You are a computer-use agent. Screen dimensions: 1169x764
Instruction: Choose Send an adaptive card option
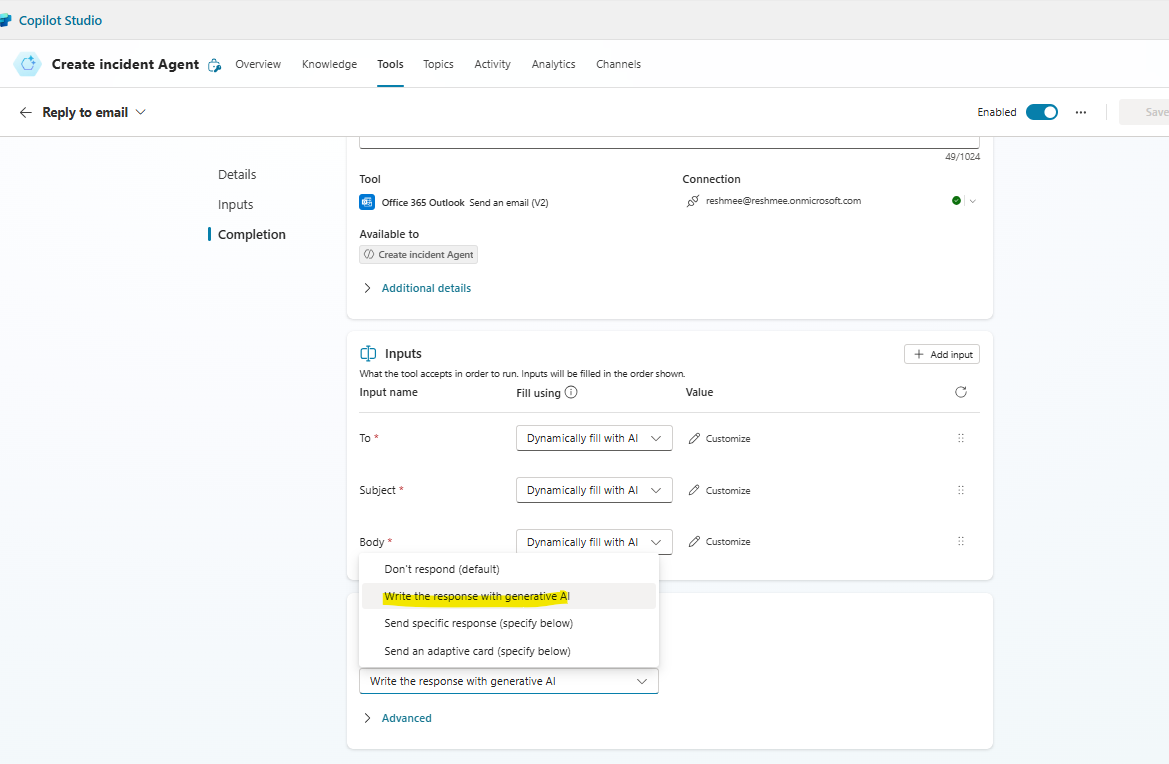477,651
